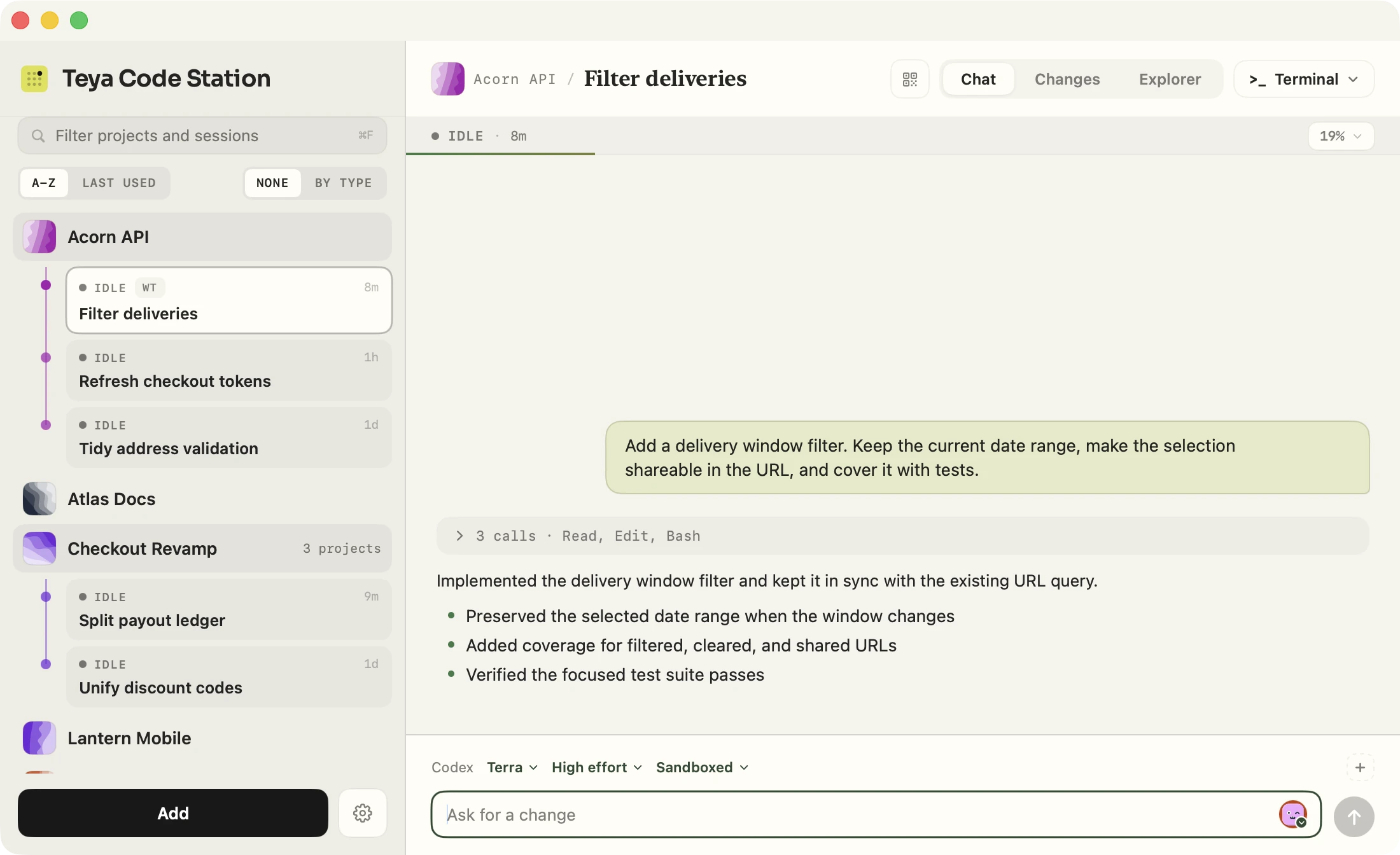Focus the Ask for a change input

click(x=876, y=814)
